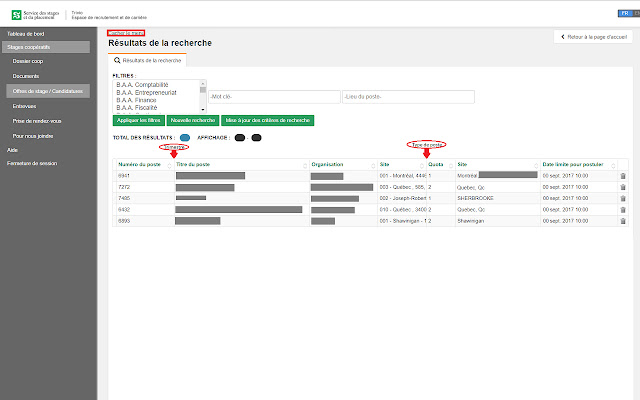Open Pour nous joindre
Image resolution: width=640 pixels, height=400 pixels.
[33, 136]
